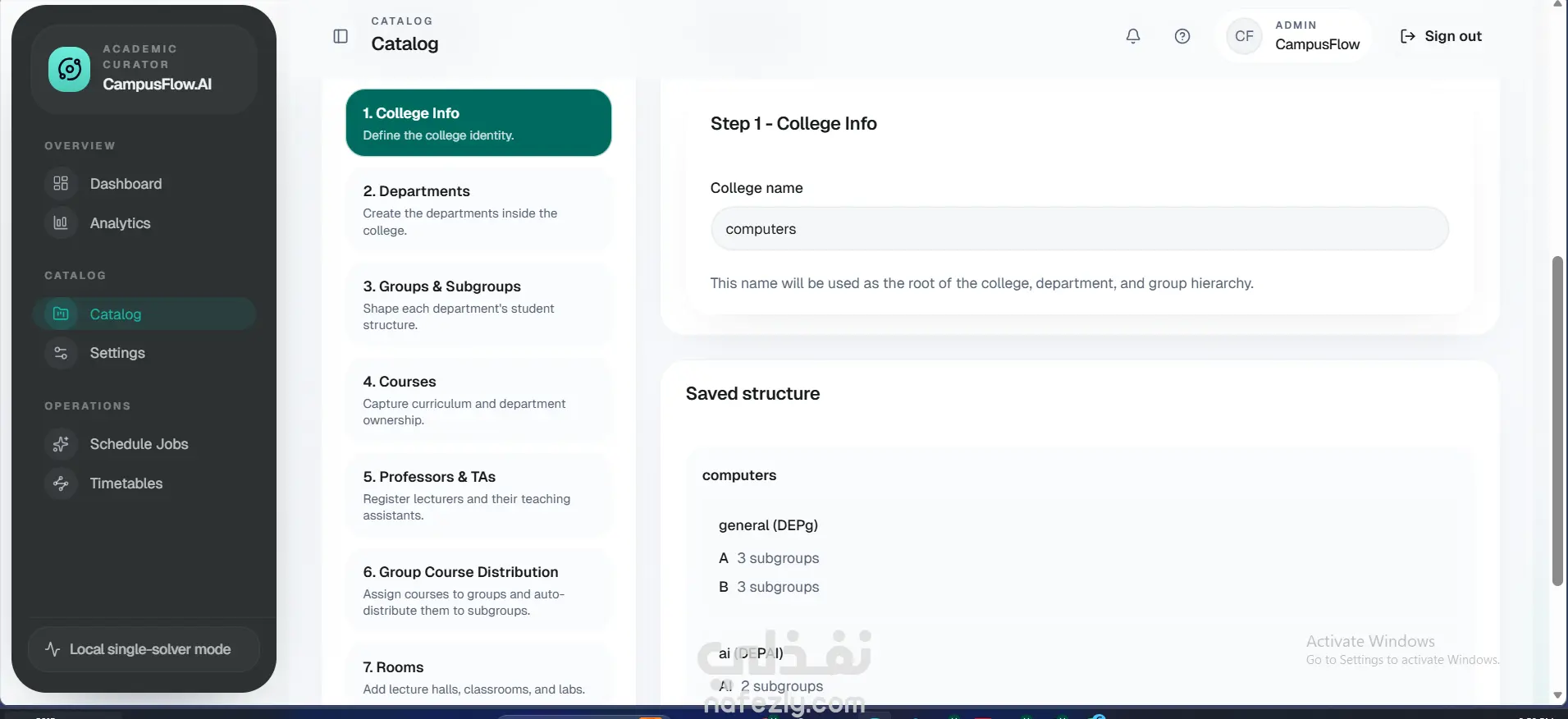Open the help question mark icon
Viewport: 1568px width, 719px height.
[1182, 36]
